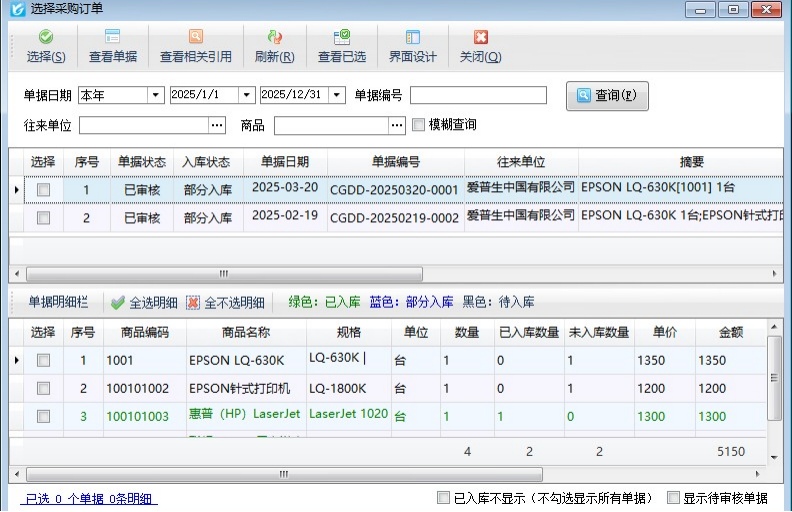Open 查看单据 from the toolbar
The image size is (792, 512).
[113, 38]
